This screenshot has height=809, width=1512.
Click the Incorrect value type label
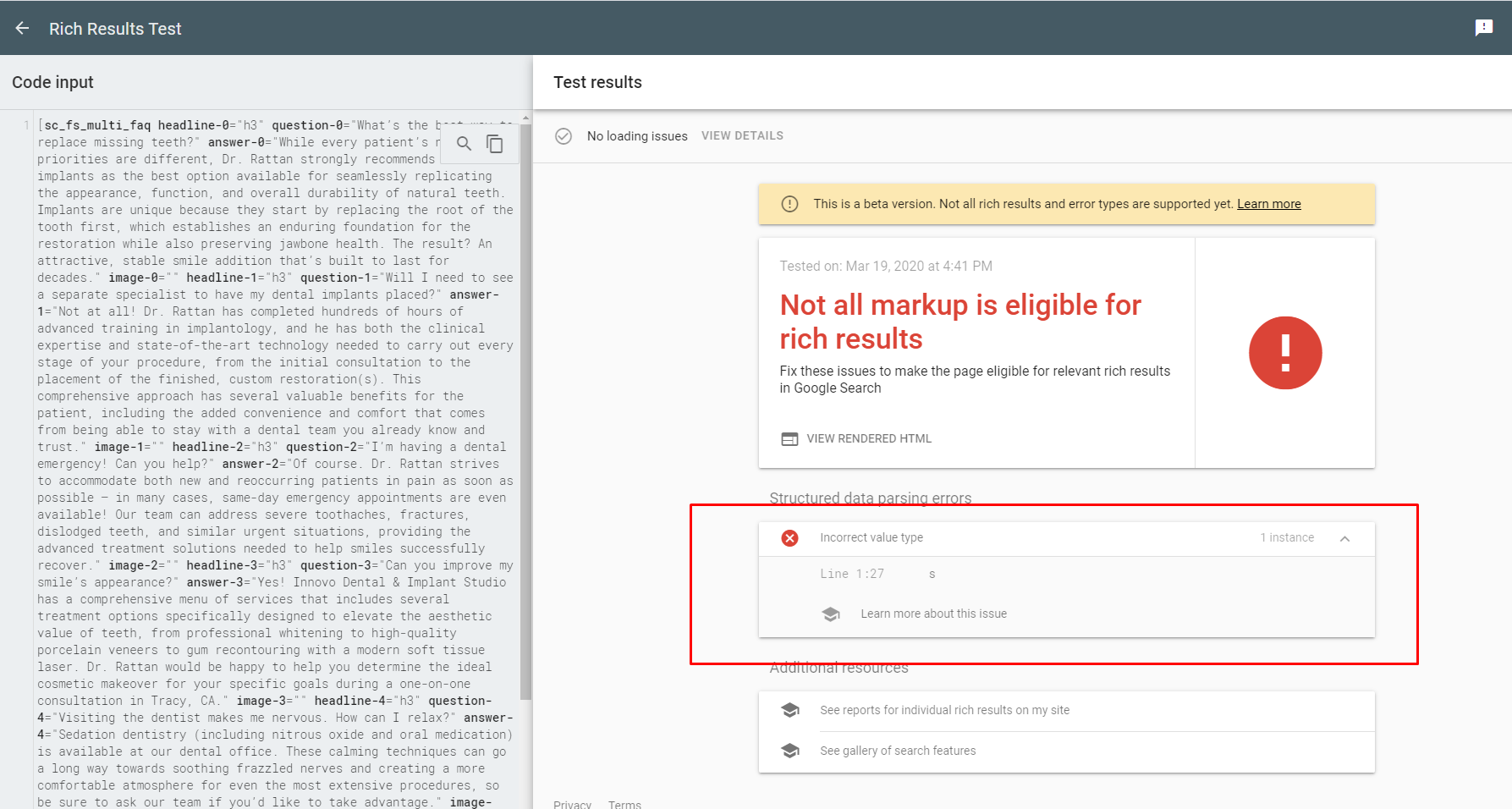(x=871, y=537)
